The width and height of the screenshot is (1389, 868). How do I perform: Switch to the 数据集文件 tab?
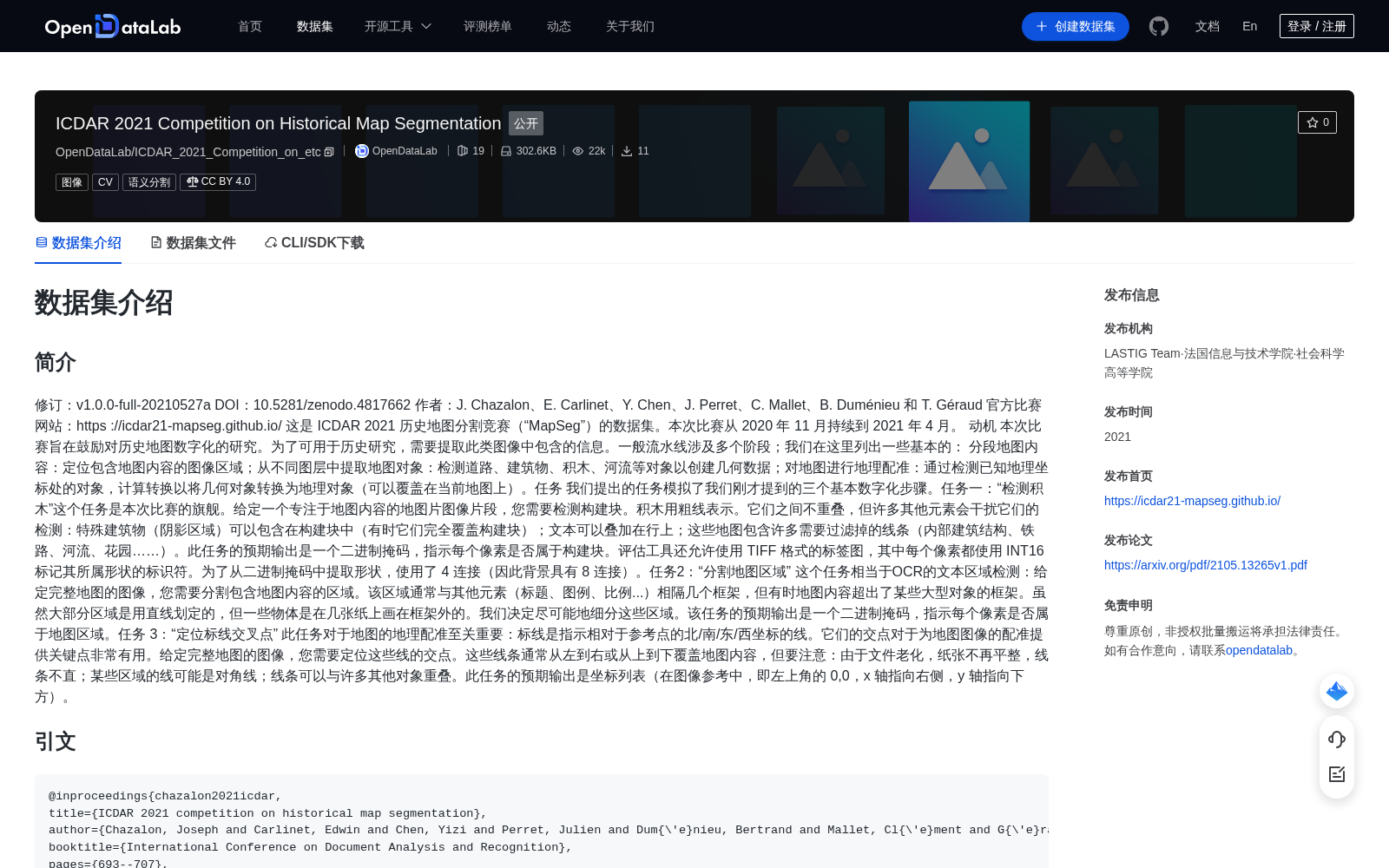click(x=193, y=243)
